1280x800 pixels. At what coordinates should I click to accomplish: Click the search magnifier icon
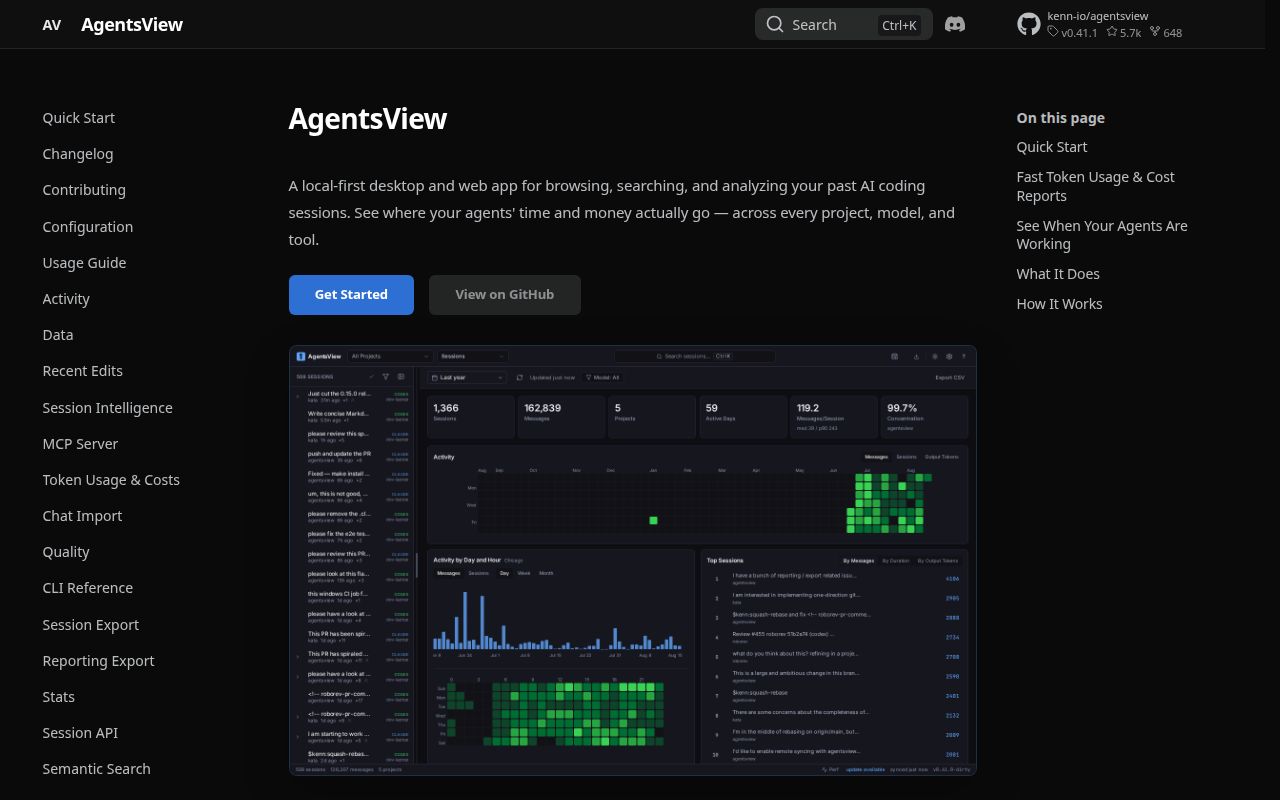(x=775, y=24)
